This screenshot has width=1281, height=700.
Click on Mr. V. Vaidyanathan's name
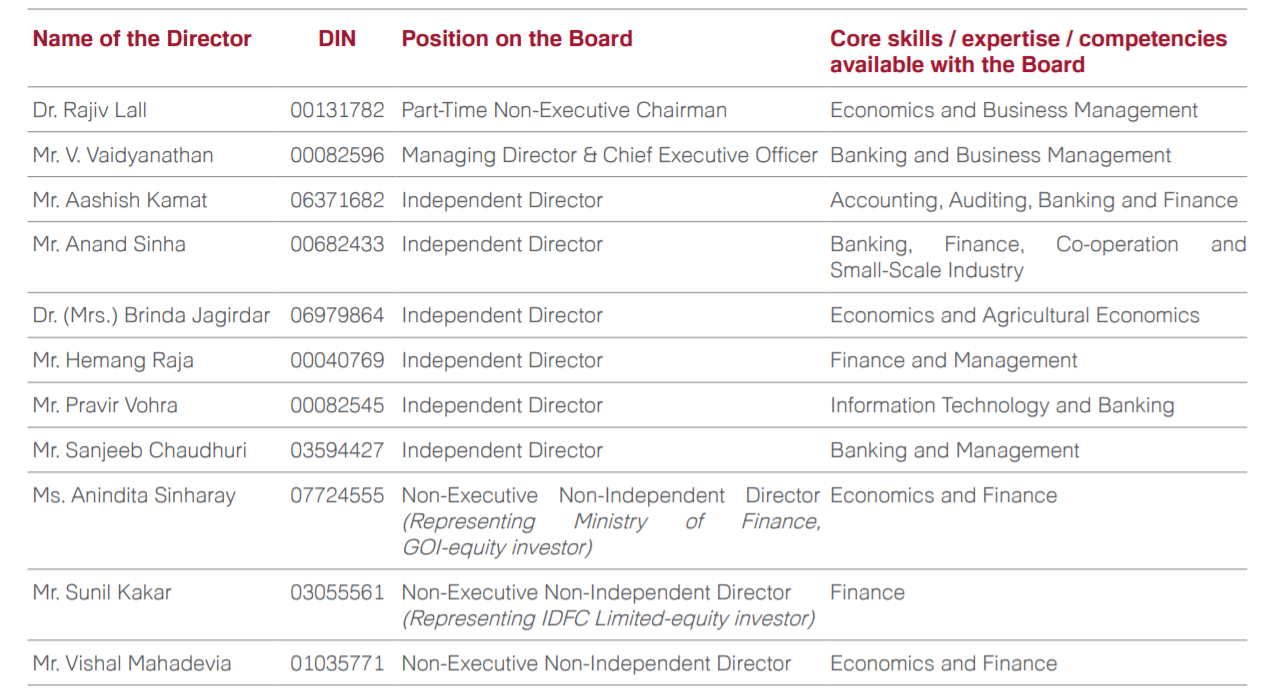tap(123, 155)
